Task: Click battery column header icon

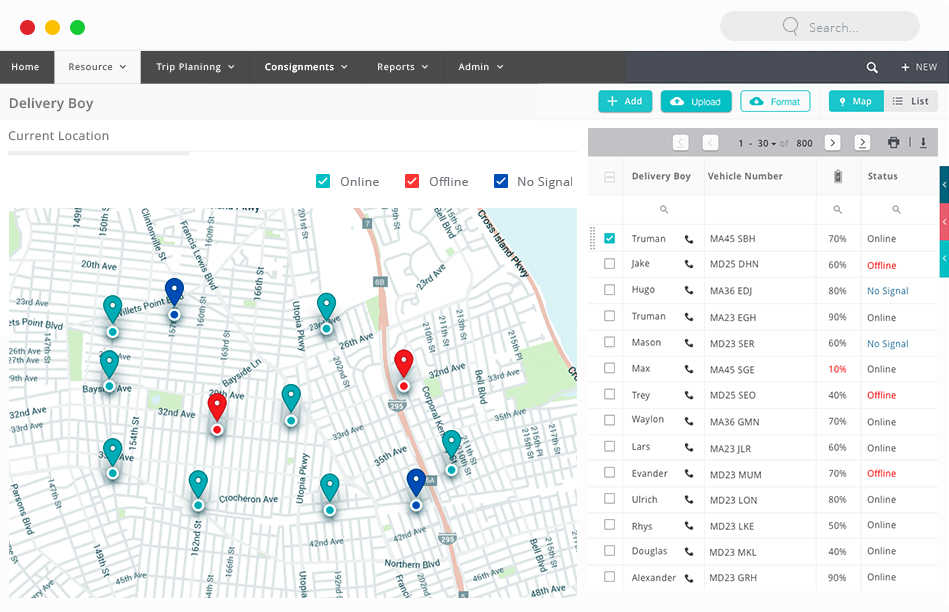Action: 838,176
